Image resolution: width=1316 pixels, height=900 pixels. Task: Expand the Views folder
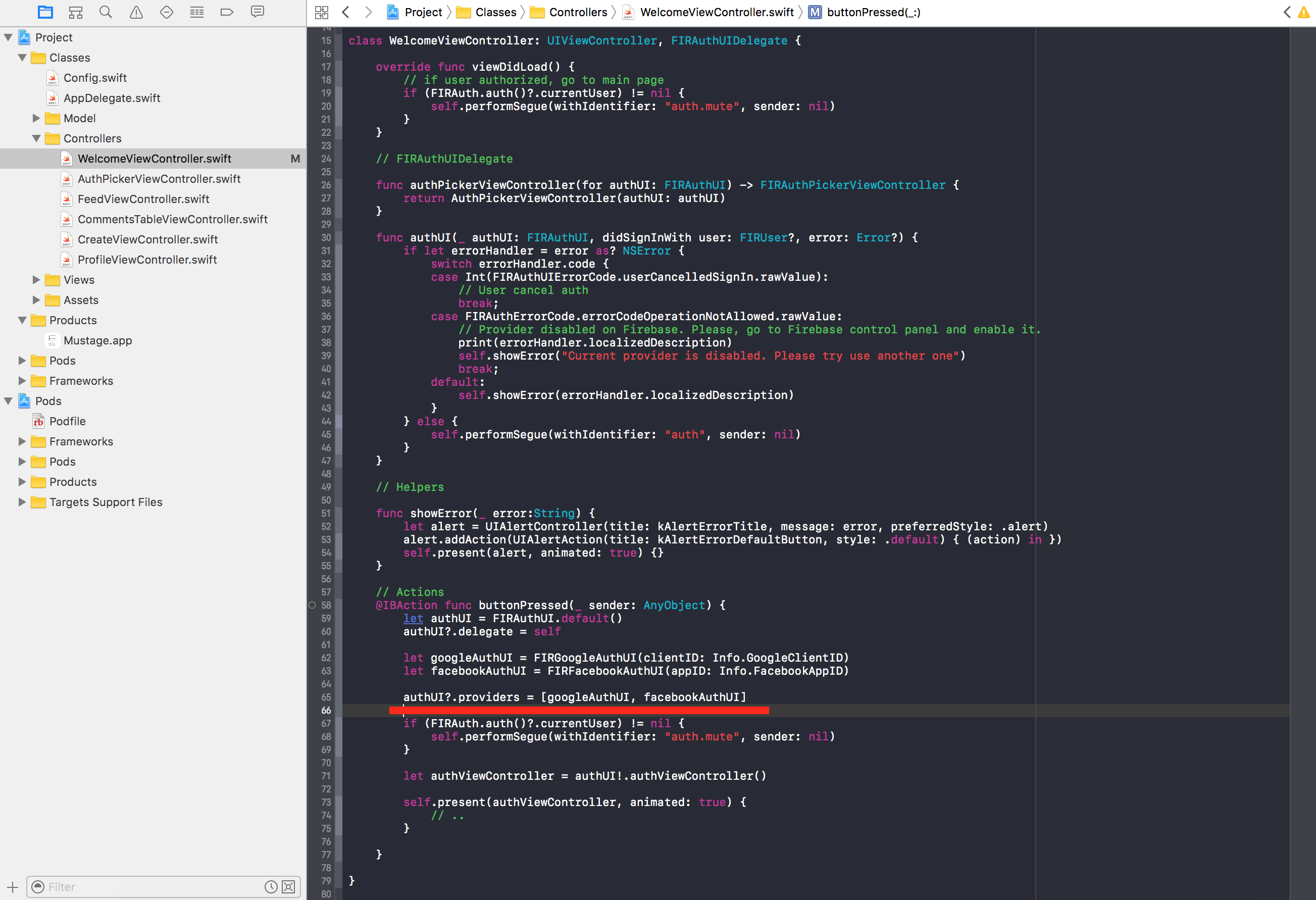[x=36, y=280]
